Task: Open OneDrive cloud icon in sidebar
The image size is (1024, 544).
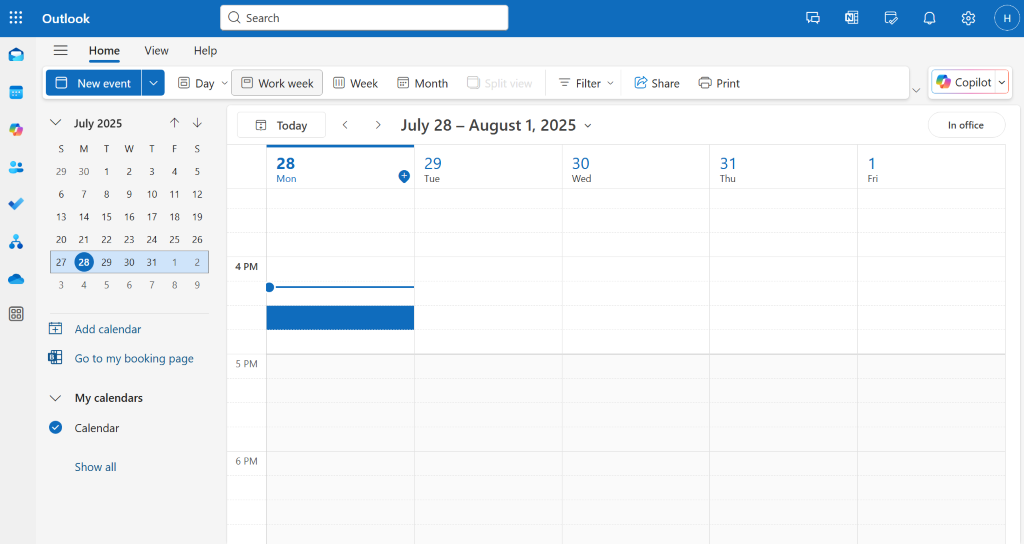Action: point(16,280)
